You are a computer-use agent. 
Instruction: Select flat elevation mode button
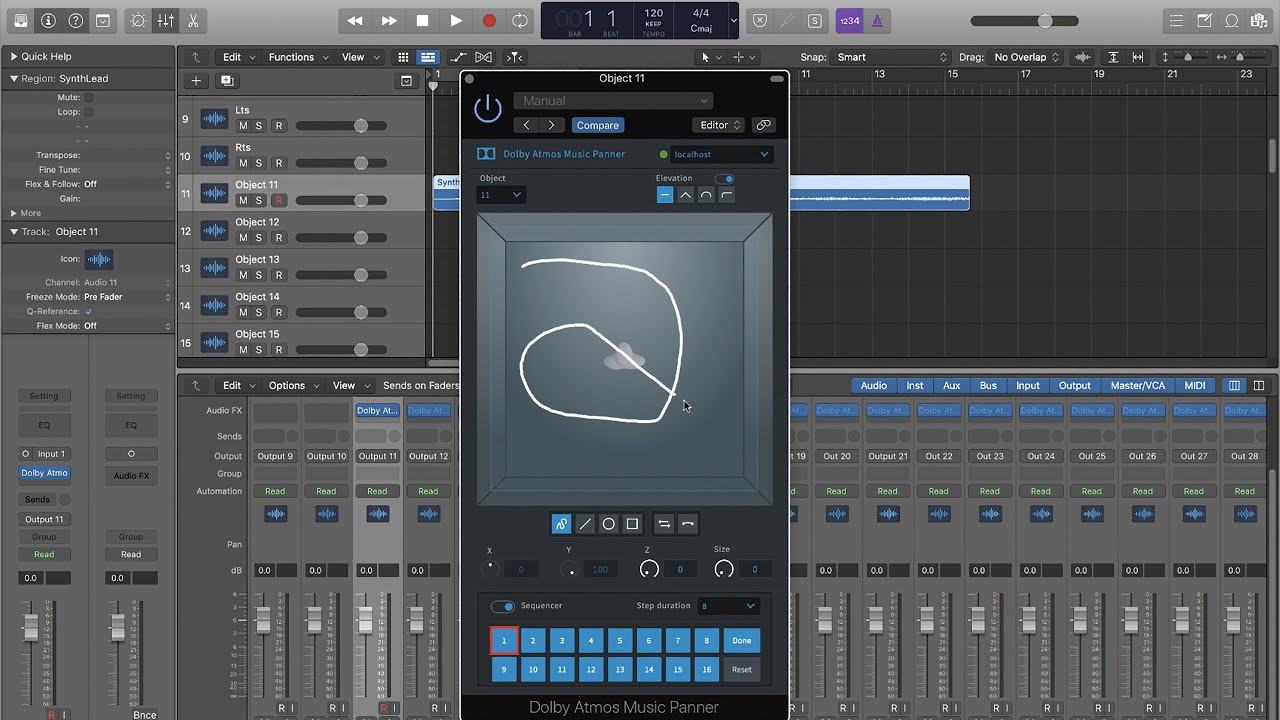[665, 195]
